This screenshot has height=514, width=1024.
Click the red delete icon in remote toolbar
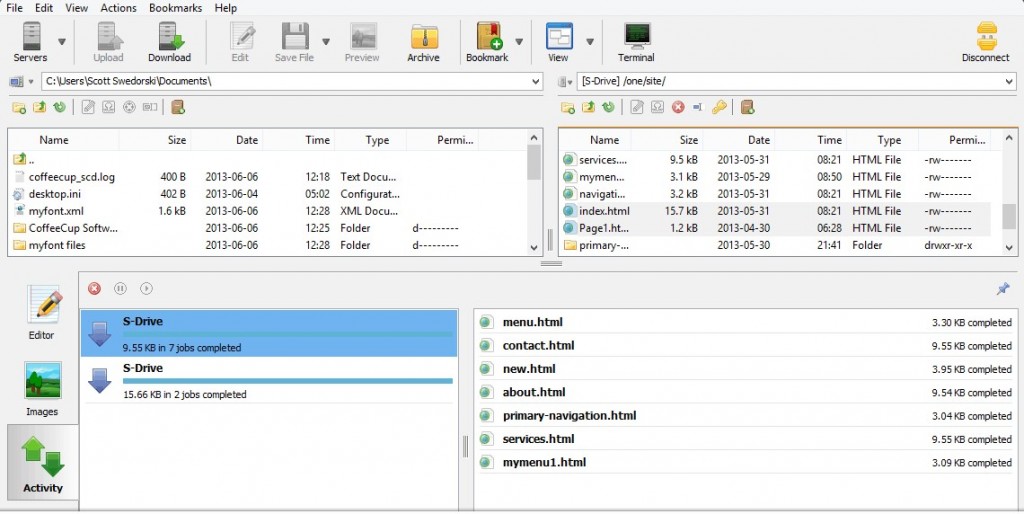point(678,108)
